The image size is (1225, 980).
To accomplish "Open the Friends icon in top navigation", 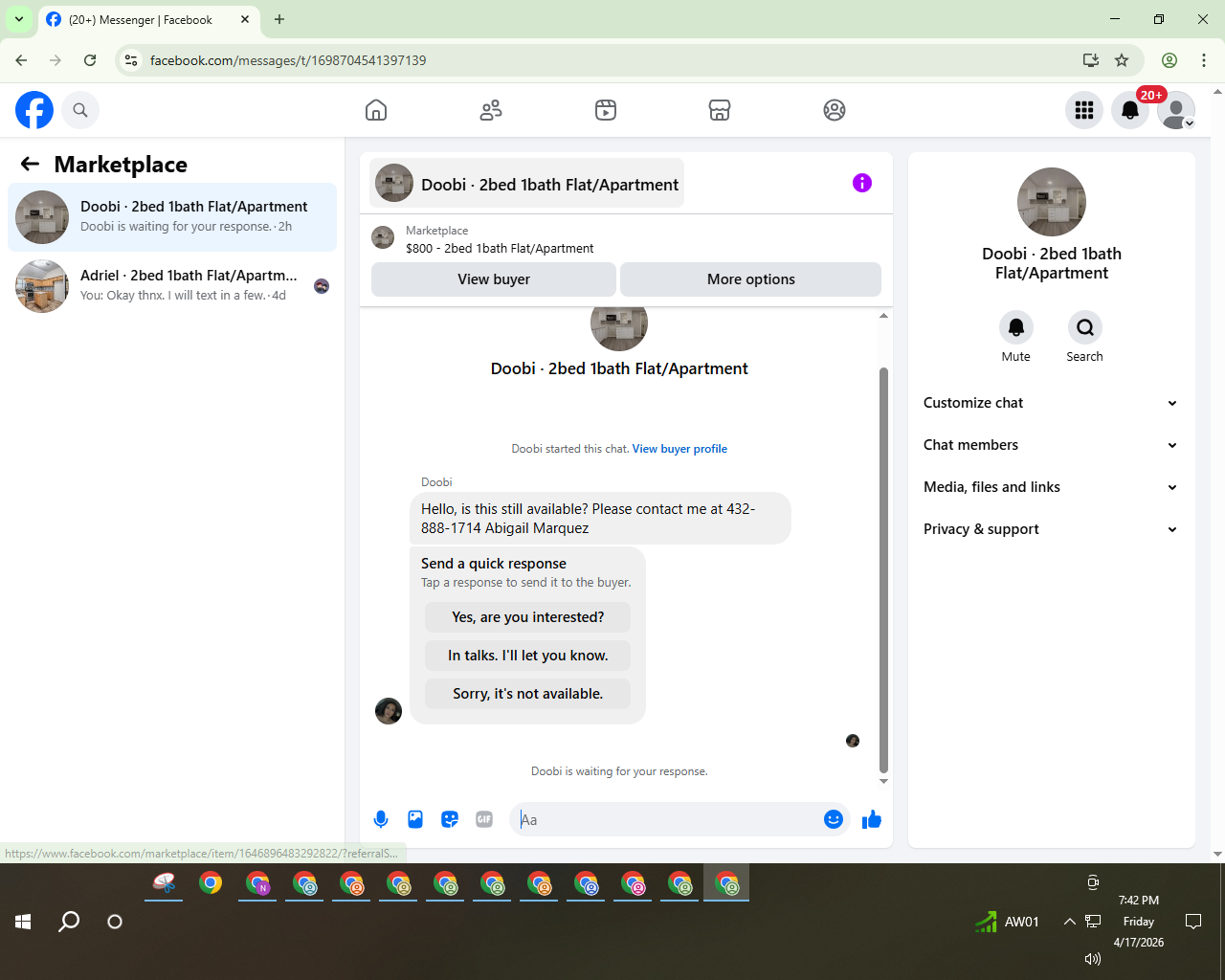I will [x=491, y=110].
